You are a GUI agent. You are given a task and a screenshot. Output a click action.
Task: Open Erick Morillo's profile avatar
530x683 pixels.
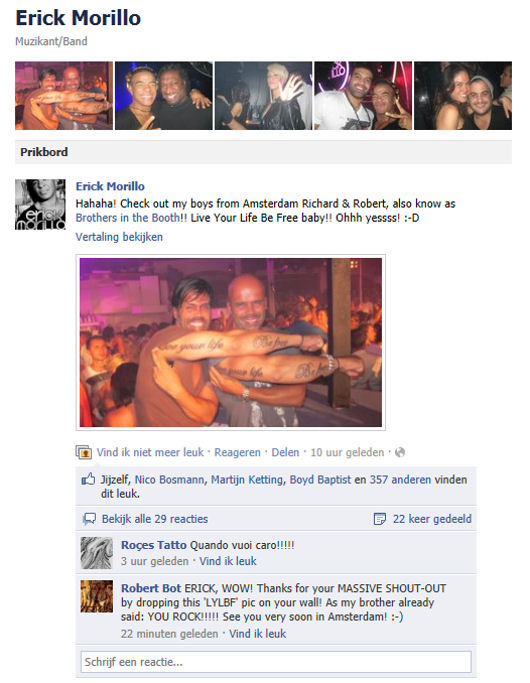click(x=41, y=204)
